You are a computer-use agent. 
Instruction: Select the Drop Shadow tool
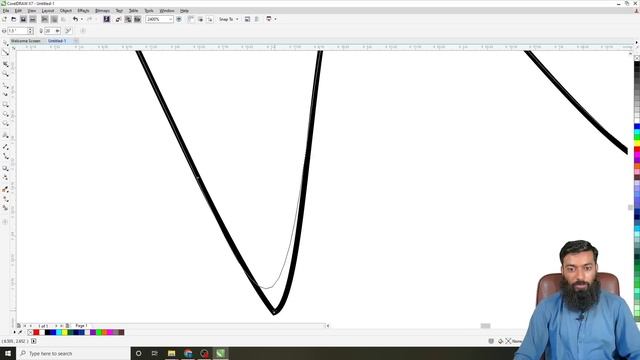click(x=5, y=168)
